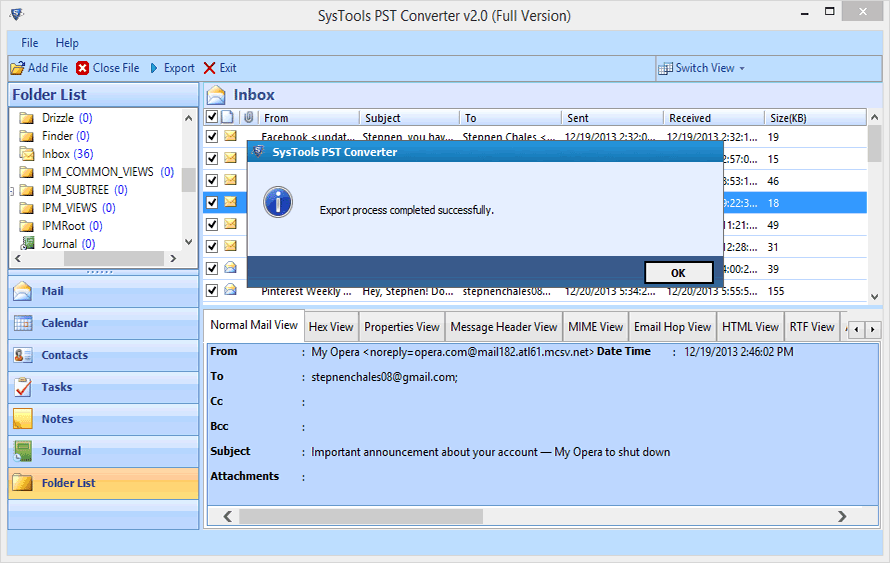Image resolution: width=890 pixels, height=563 pixels.
Task: Open the Switch View dropdown
Action: (702, 68)
